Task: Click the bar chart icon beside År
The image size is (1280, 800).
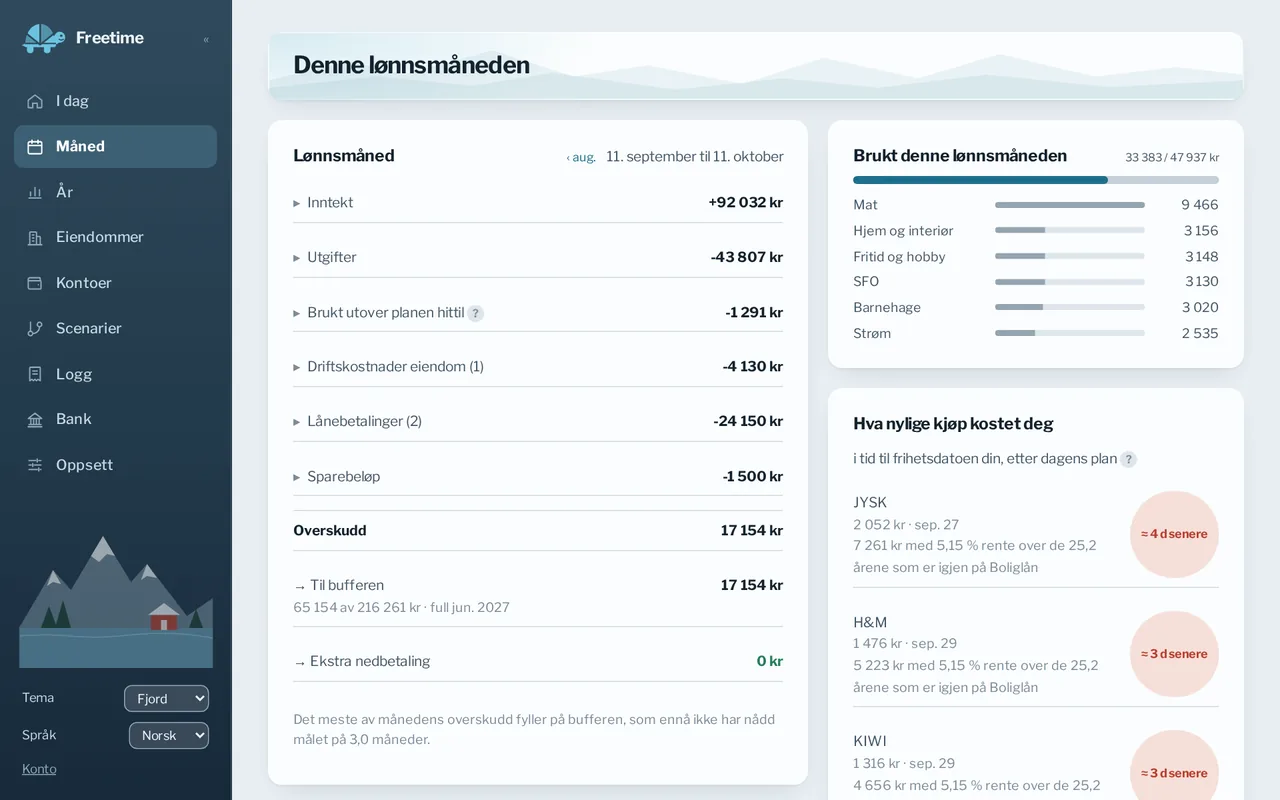Action: click(35, 192)
